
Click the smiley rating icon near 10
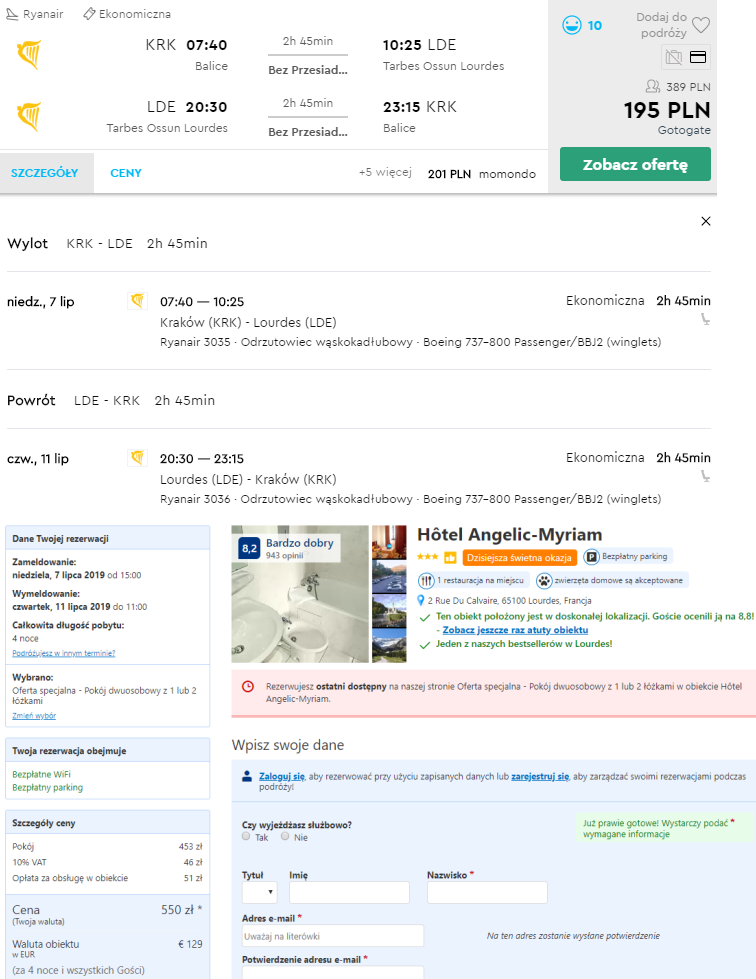(571, 25)
